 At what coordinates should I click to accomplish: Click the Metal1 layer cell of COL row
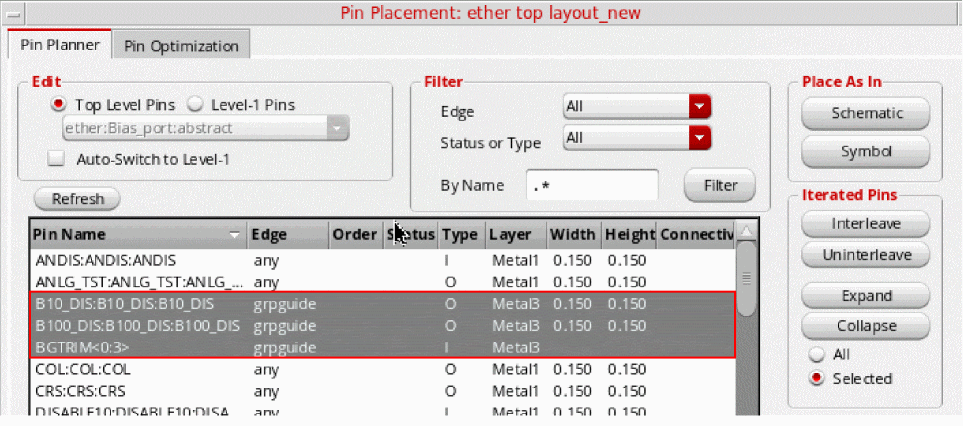[515, 370]
